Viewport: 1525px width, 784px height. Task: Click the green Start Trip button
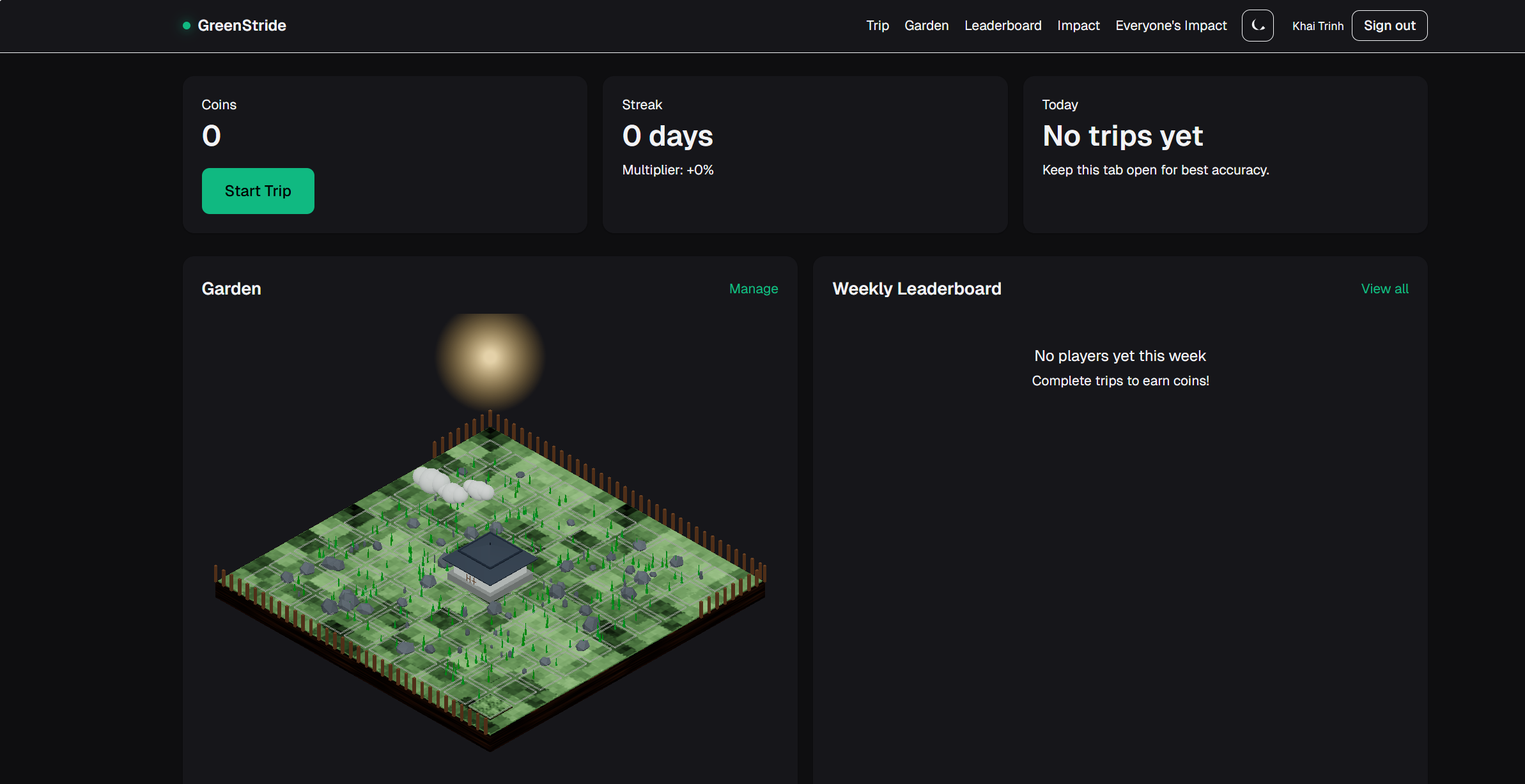(258, 191)
